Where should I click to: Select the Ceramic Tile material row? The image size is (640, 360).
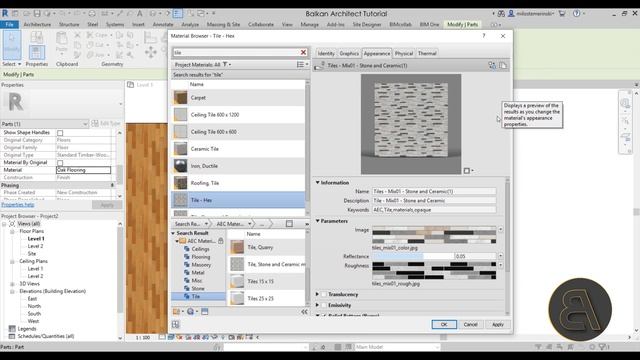[x=238, y=149]
